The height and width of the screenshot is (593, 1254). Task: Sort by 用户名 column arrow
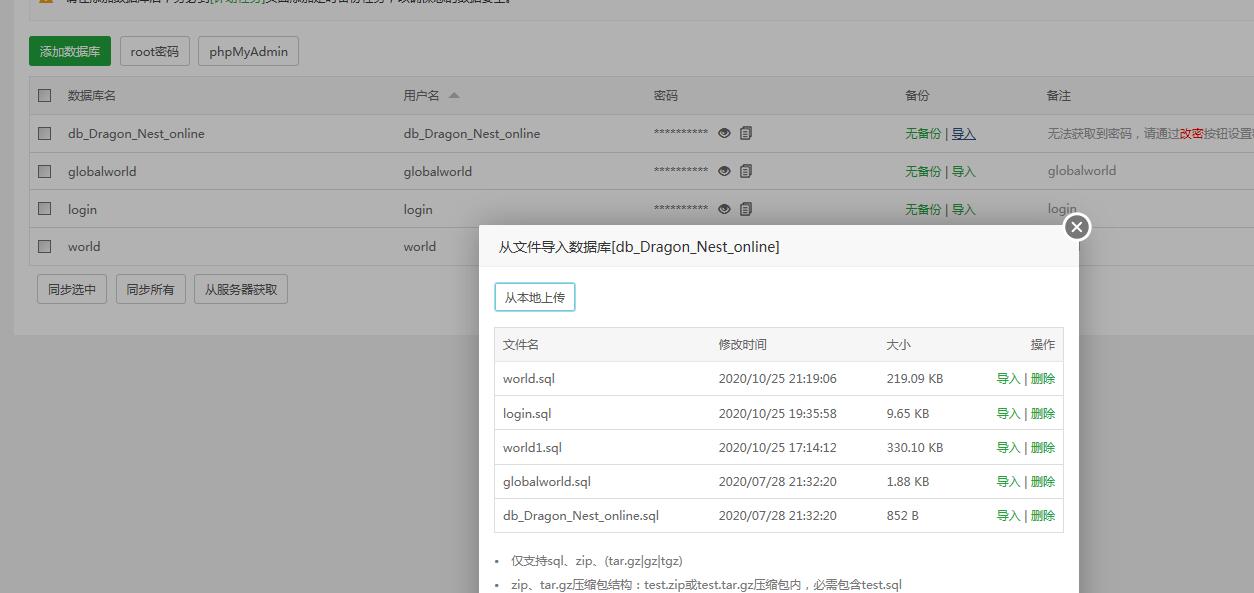coord(454,96)
